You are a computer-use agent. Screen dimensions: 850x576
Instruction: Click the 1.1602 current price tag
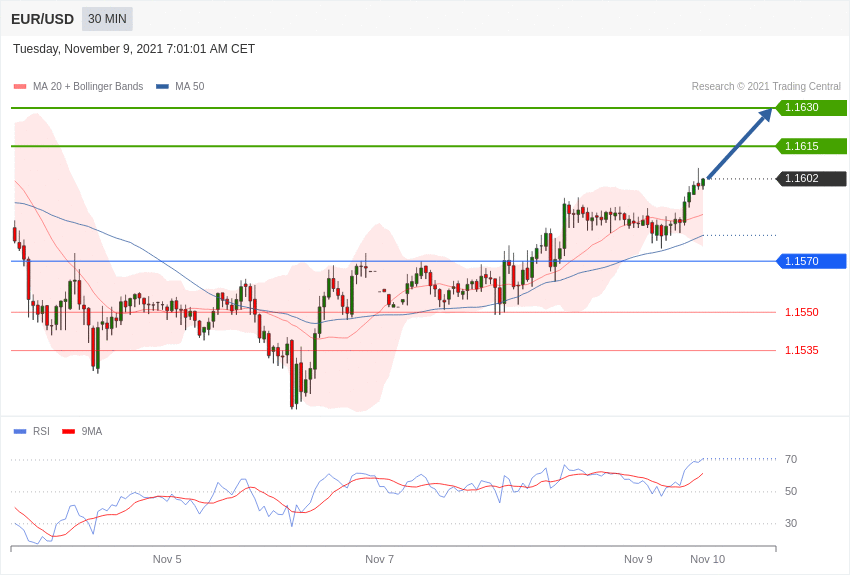811,178
